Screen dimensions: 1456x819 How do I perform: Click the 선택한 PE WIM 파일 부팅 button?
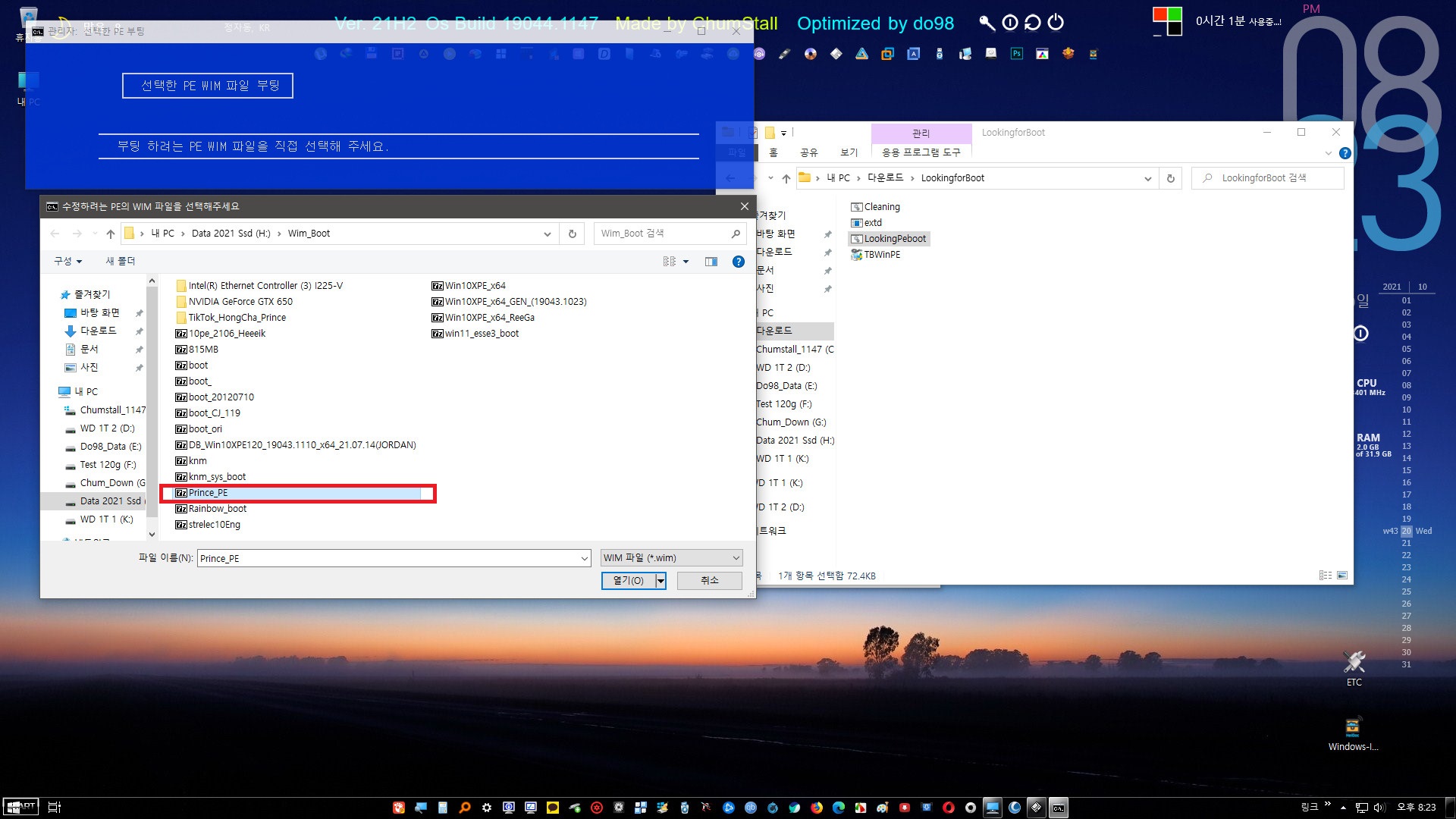click(207, 86)
